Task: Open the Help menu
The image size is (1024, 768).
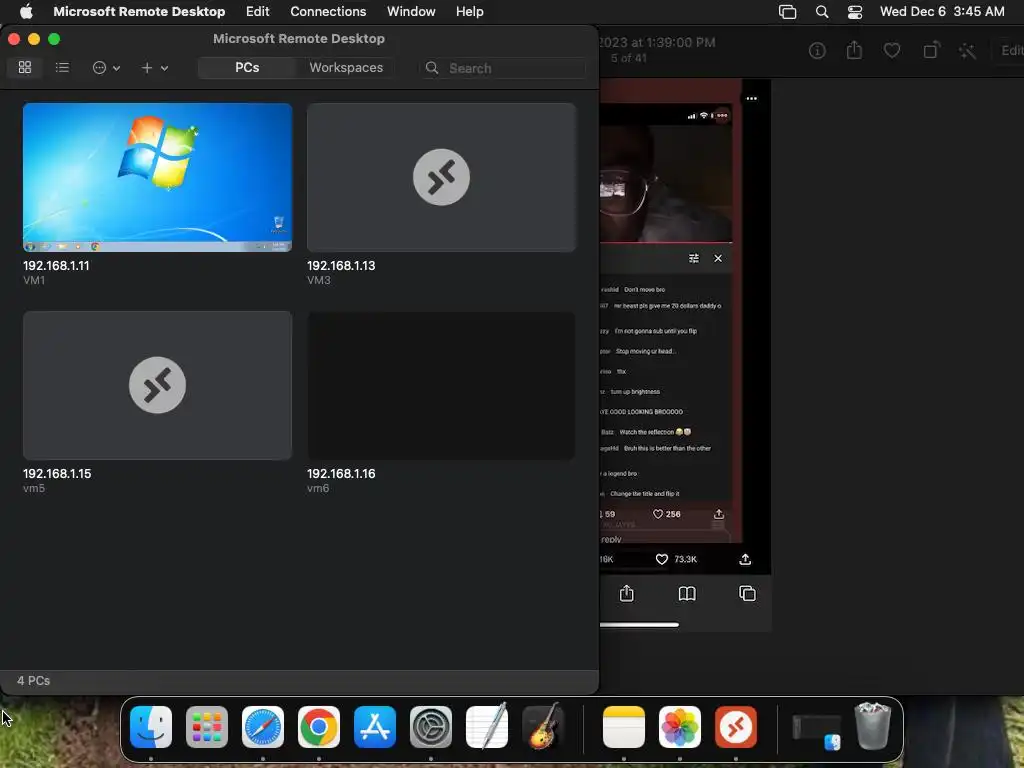Action: 470,11
